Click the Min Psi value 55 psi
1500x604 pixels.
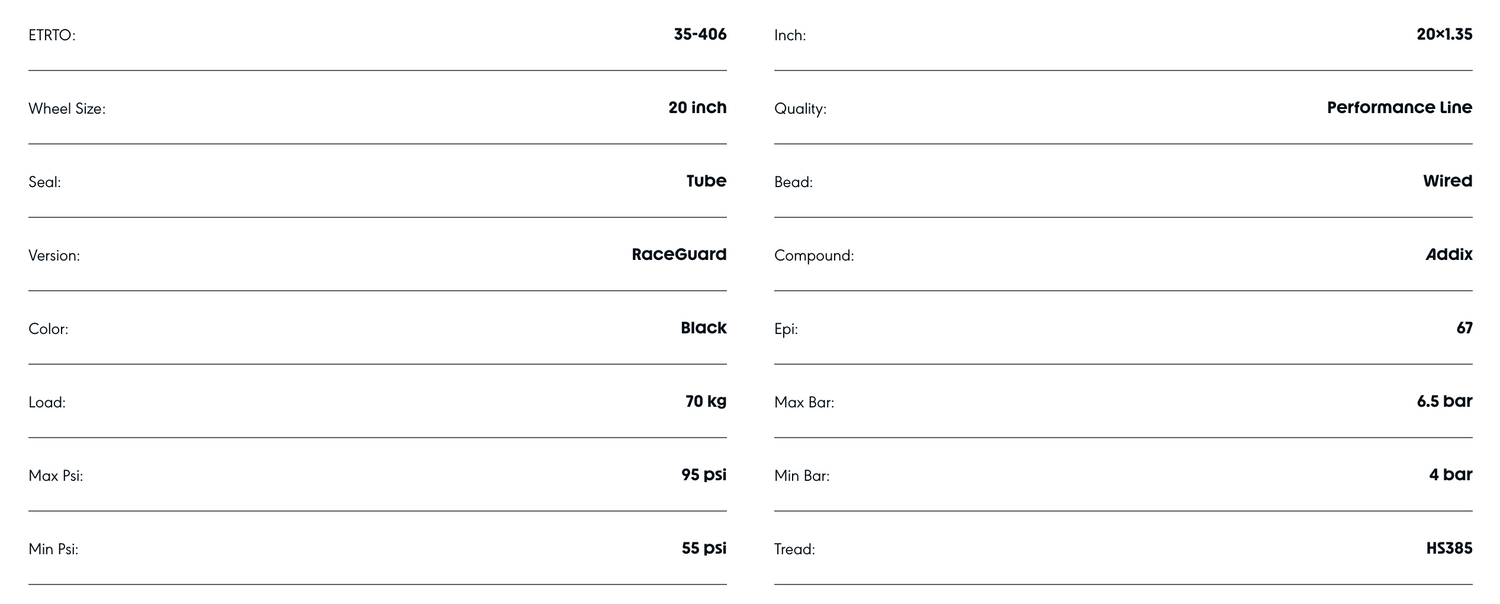tap(703, 548)
